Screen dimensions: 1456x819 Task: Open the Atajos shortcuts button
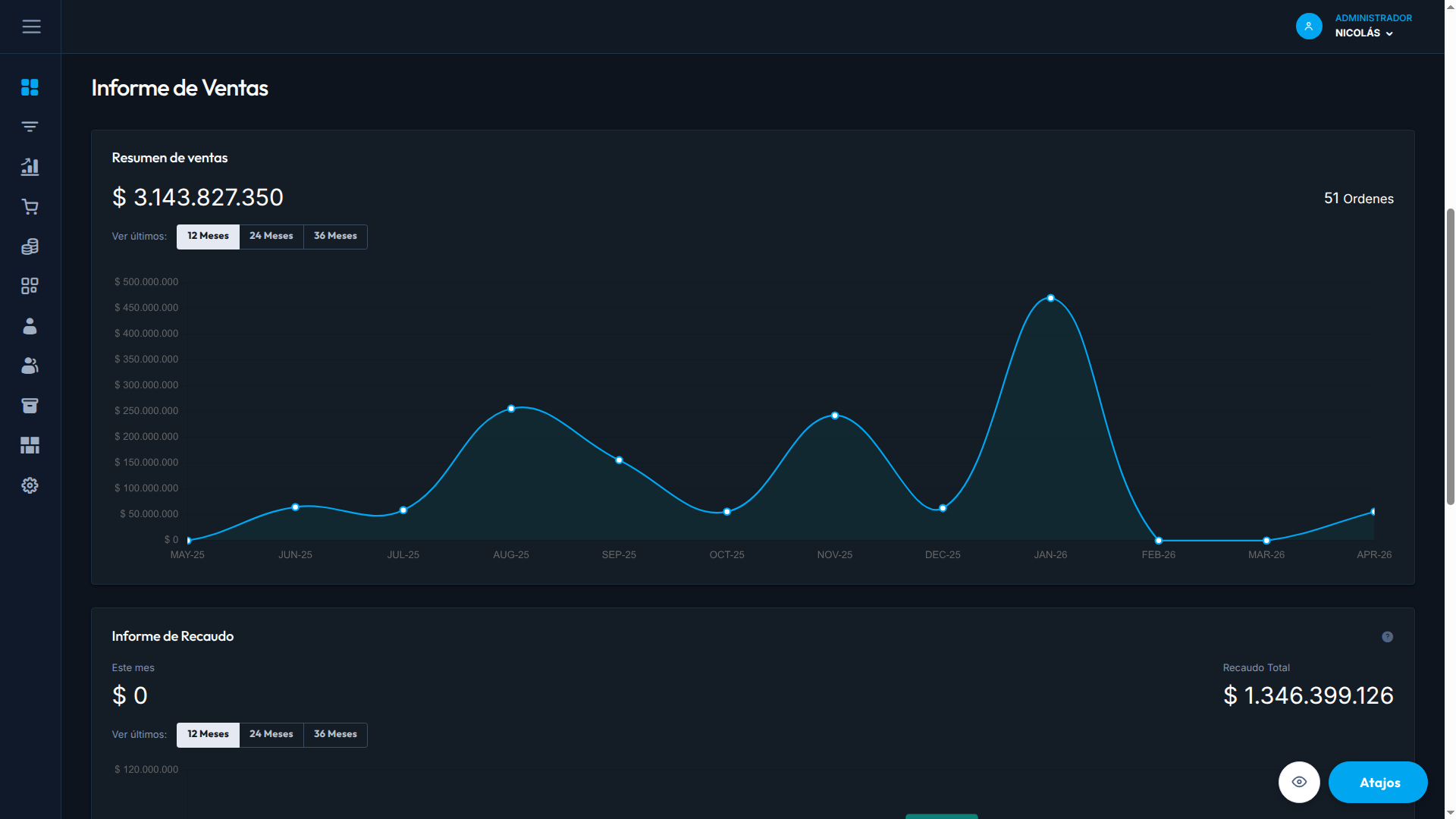pyautogui.click(x=1378, y=782)
